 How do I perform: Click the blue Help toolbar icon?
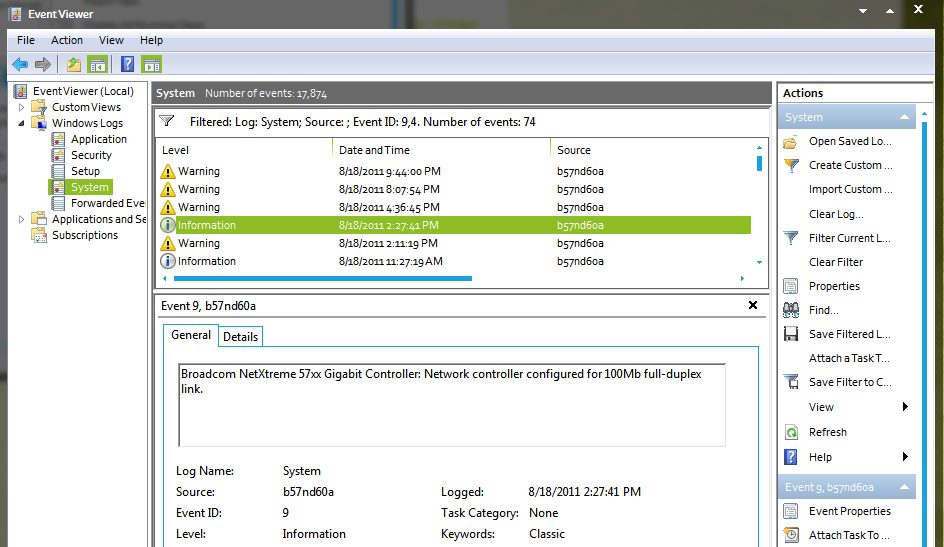click(127, 65)
